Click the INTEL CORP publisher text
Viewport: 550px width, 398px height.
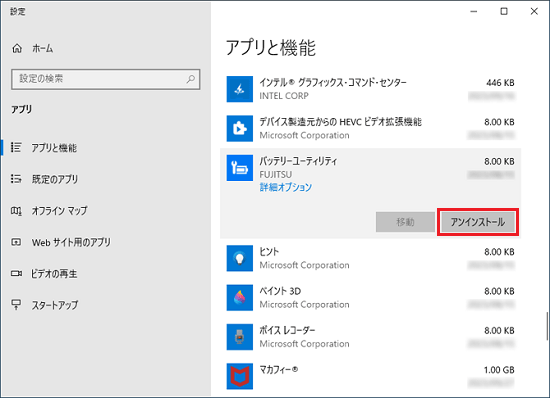[284, 96]
